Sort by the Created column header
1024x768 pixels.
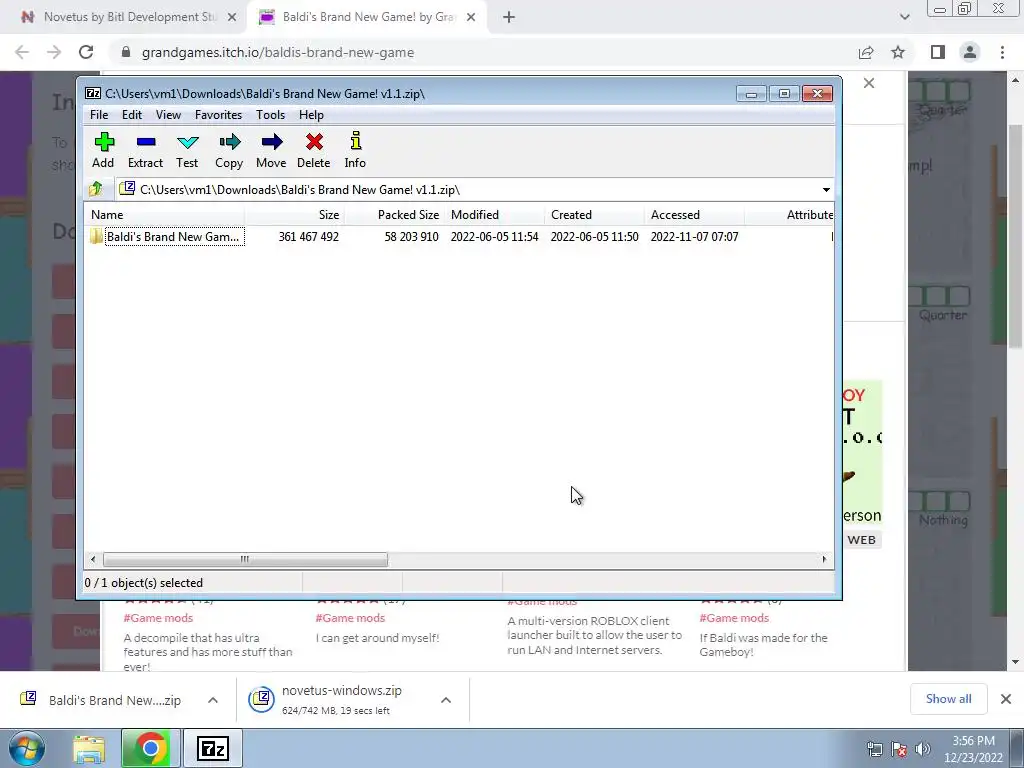(x=594, y=215)
